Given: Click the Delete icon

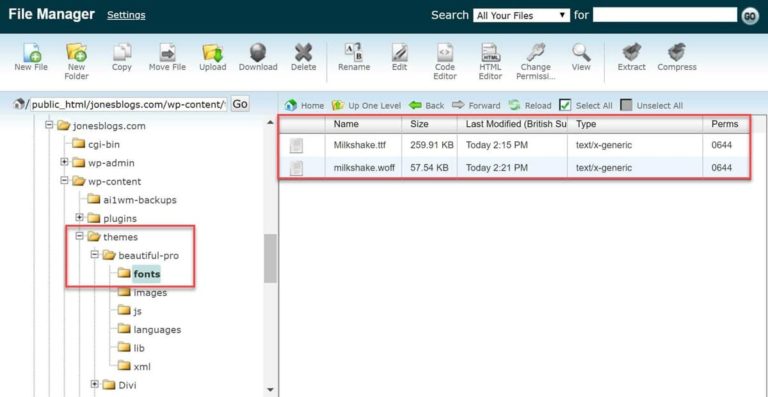Looking at the screenshot, I should click(x=304, y=52).
